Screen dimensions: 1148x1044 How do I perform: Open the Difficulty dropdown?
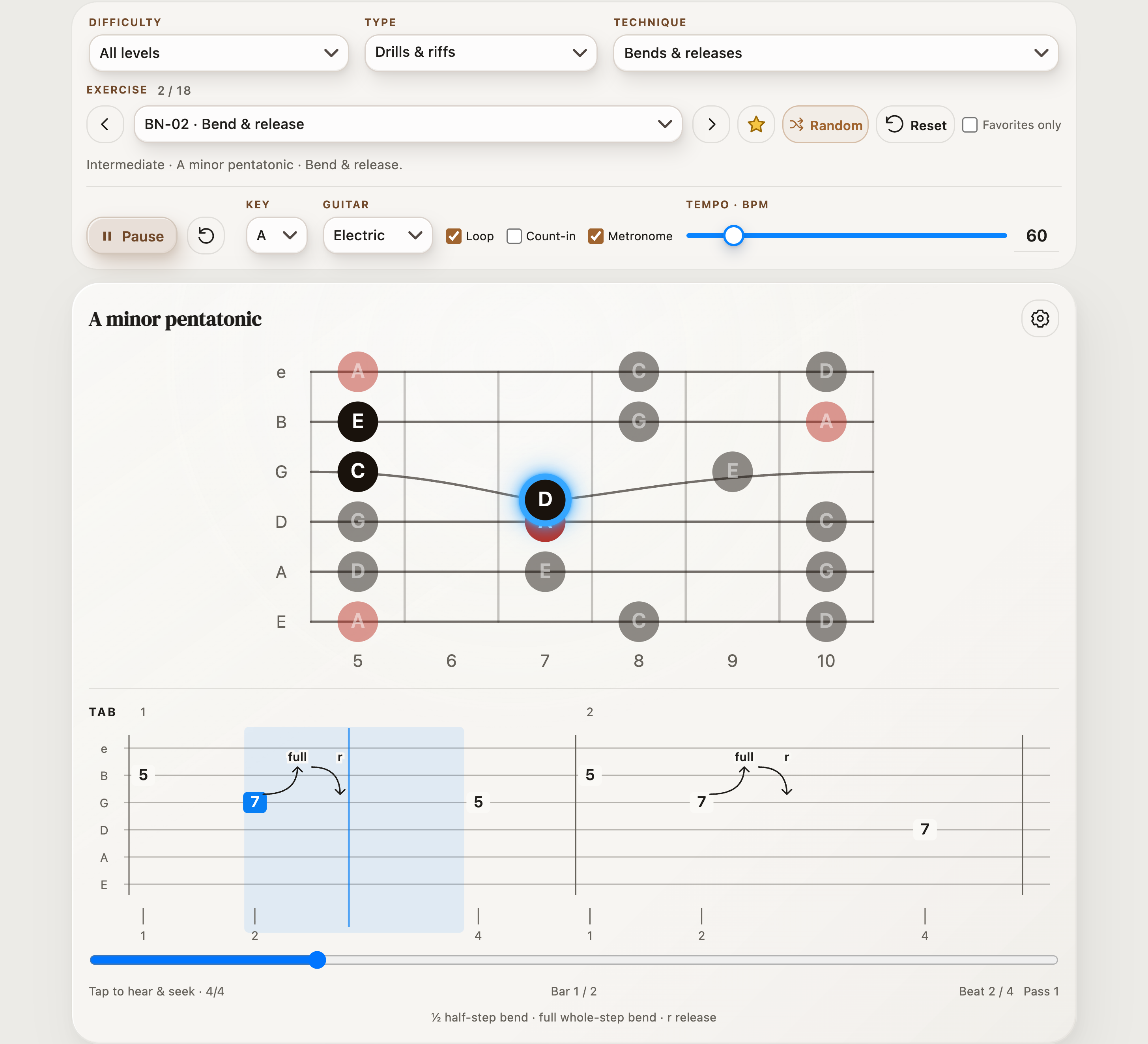219,53
